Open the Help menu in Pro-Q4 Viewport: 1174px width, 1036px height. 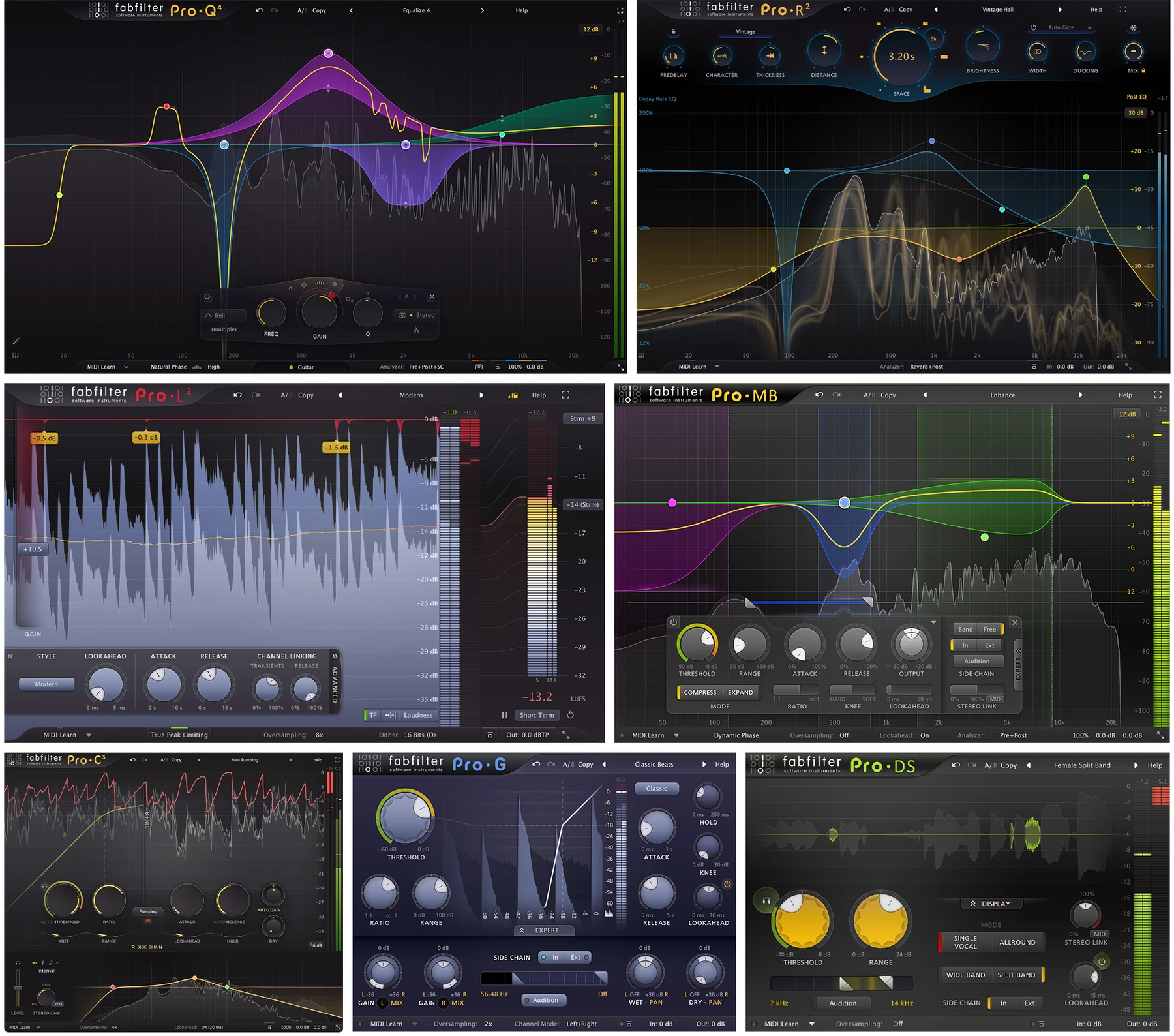coord(522,10)
